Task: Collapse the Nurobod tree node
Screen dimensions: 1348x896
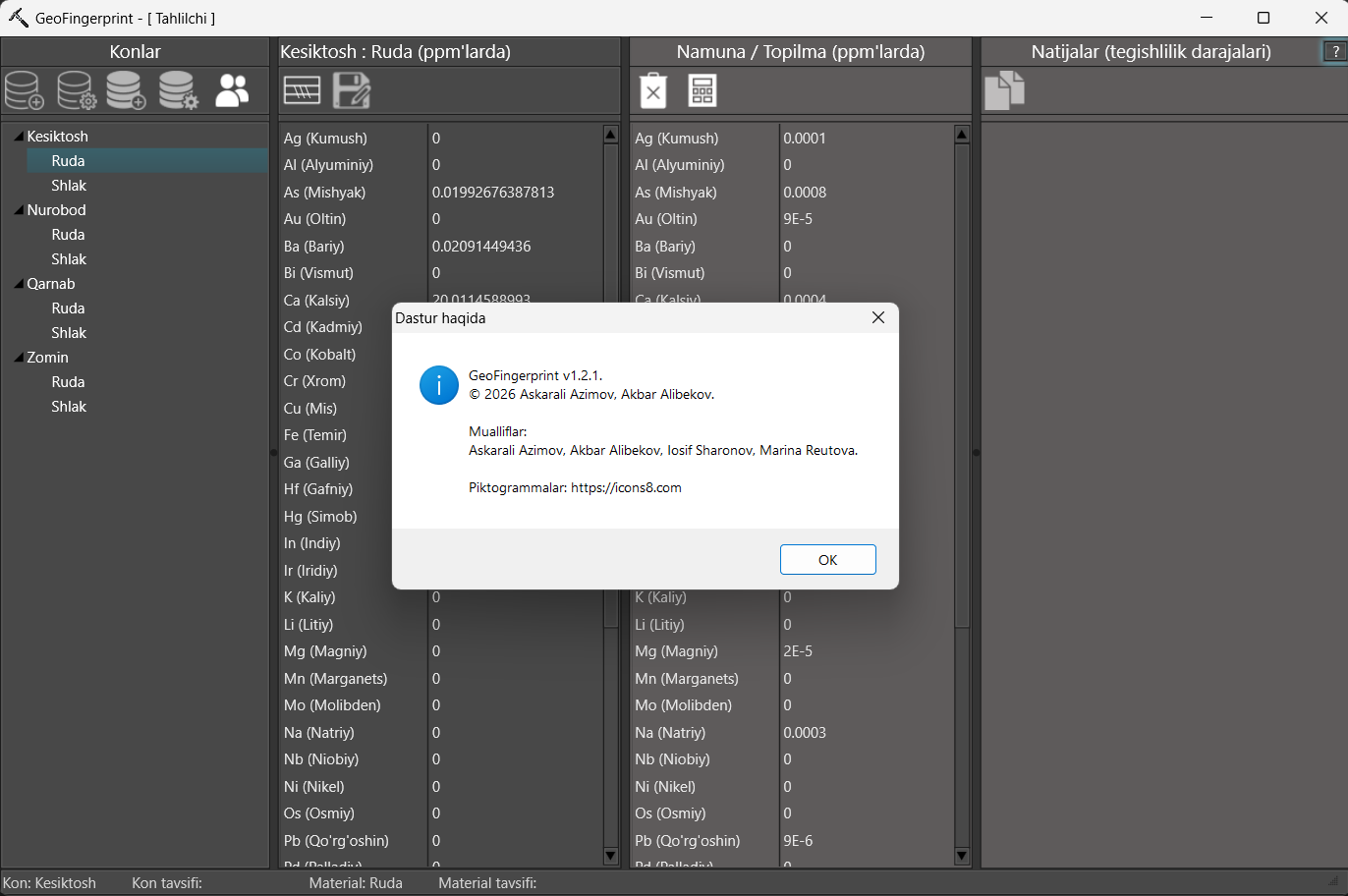Action: [x=19, y=209]
